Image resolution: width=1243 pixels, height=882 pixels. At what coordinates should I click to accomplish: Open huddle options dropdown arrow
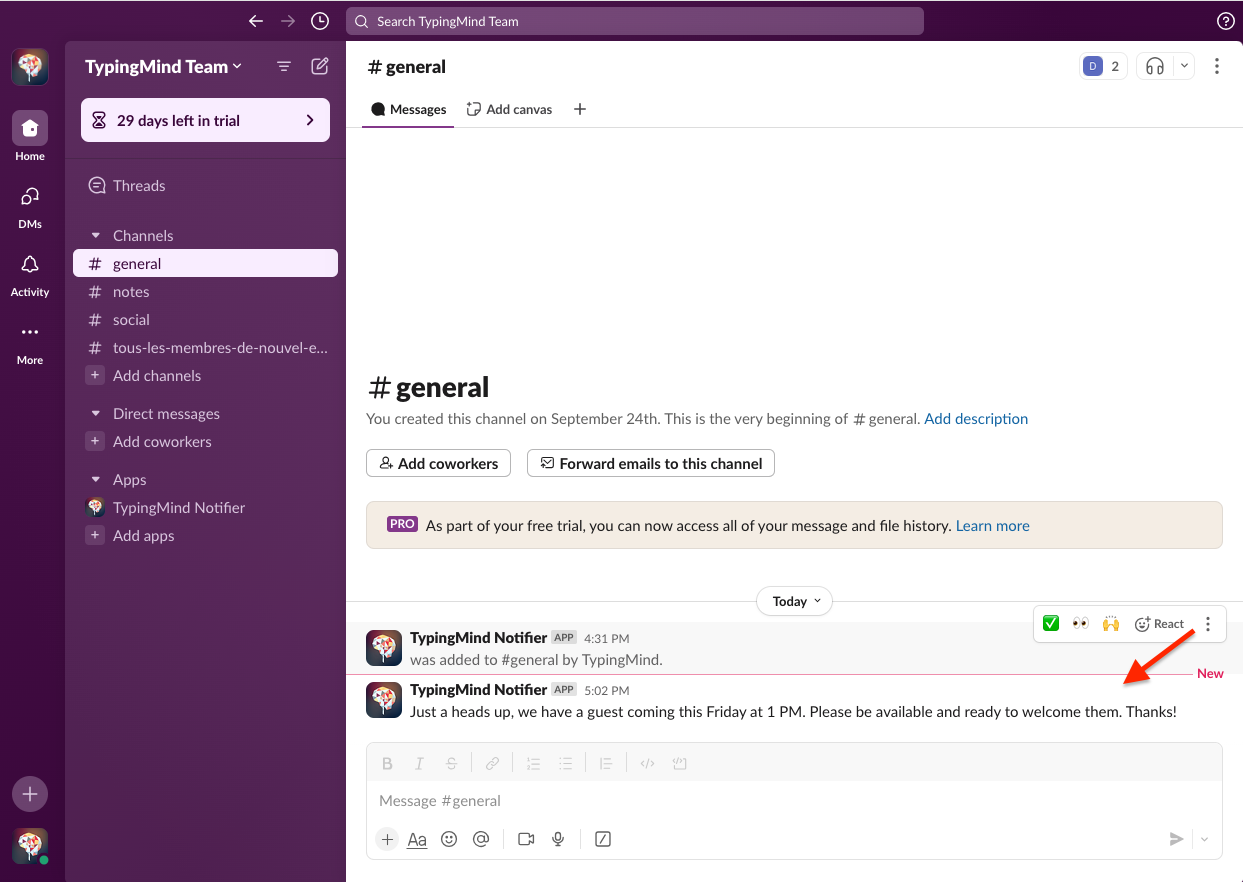[1184, 66]
